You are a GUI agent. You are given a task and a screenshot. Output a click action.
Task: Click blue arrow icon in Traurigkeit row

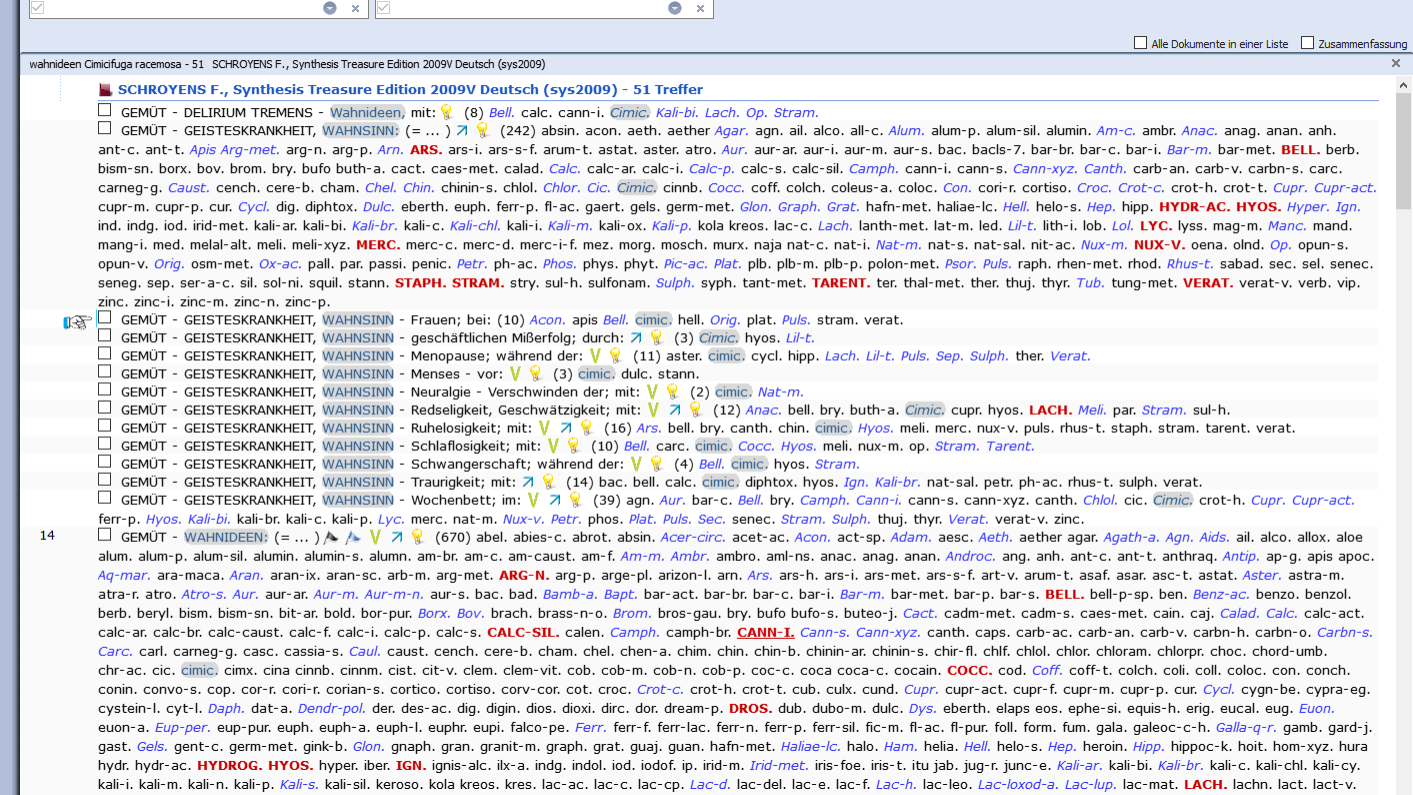528,482
